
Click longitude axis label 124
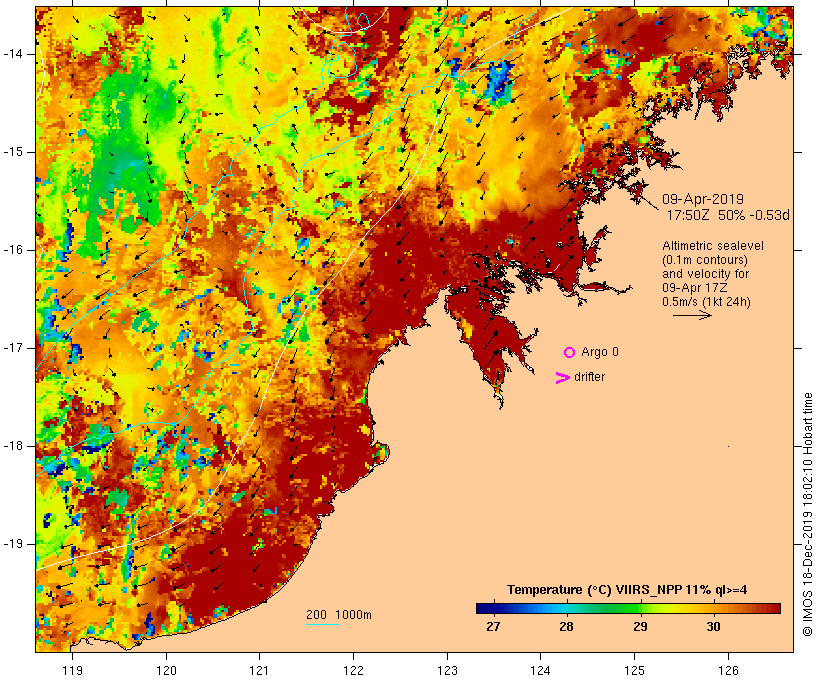pyautogui.click(x=540, y=671)
